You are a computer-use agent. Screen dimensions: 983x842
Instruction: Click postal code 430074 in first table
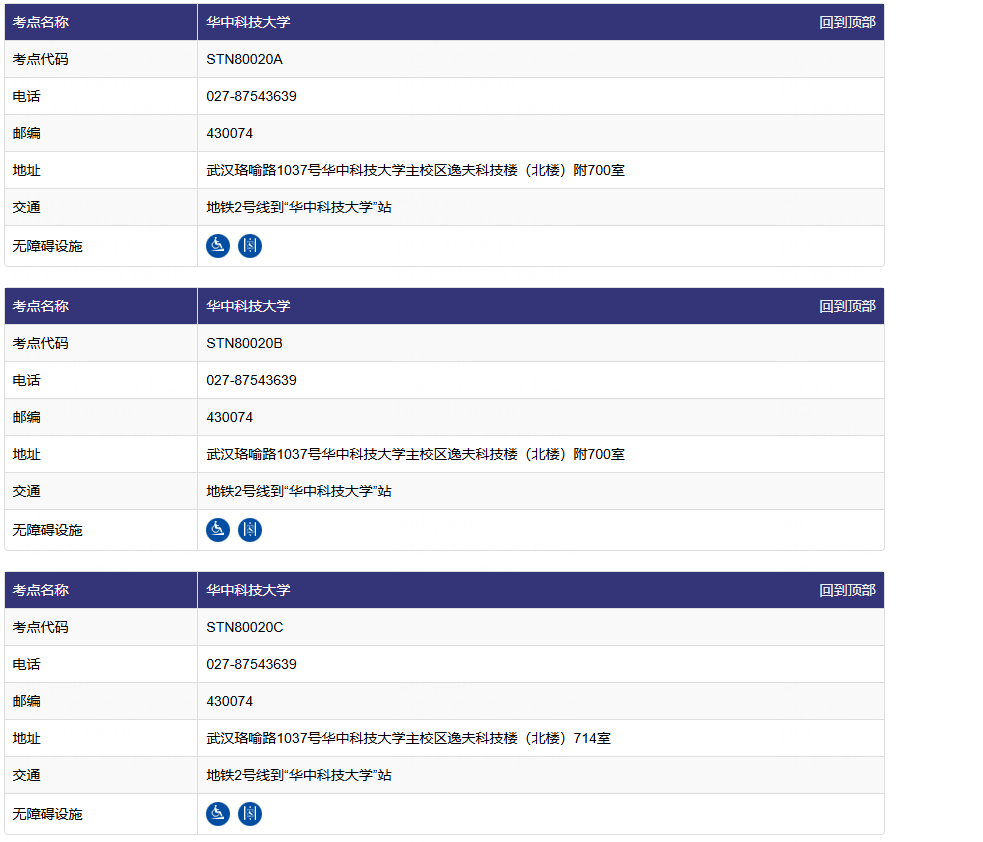point(229,133)
